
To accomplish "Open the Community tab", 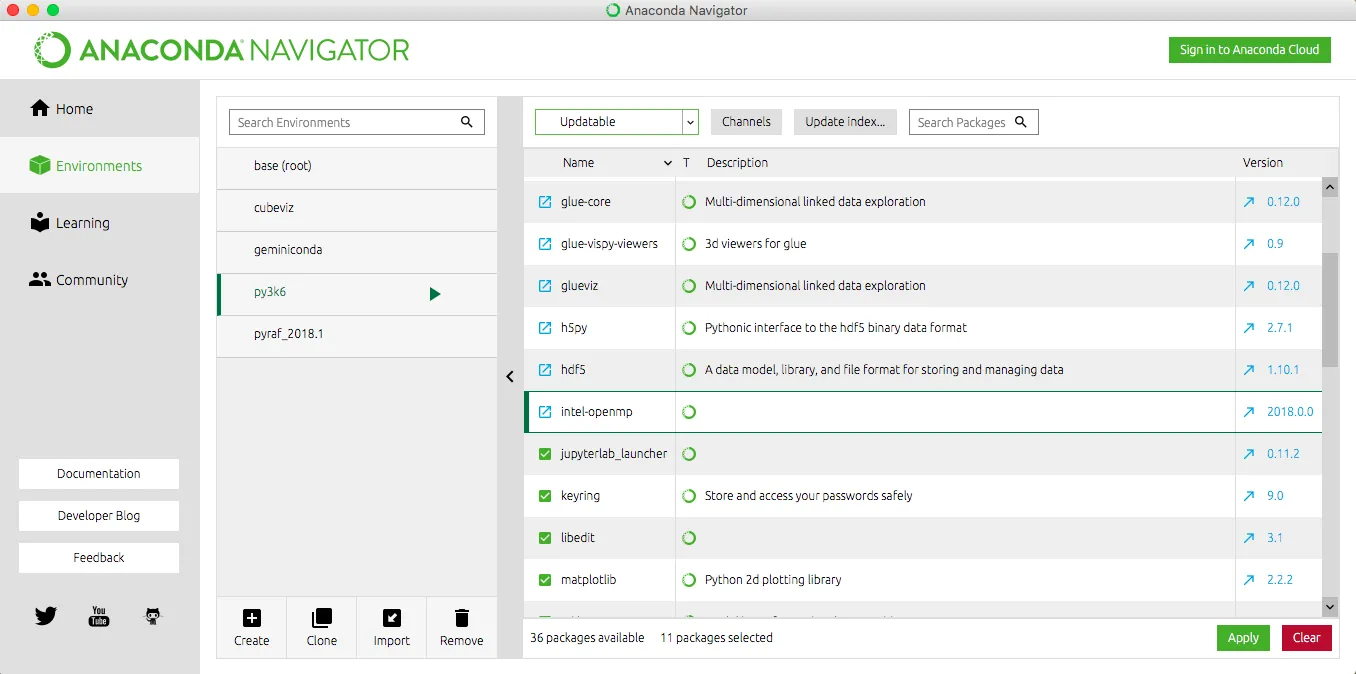I will tap(100, 280).
